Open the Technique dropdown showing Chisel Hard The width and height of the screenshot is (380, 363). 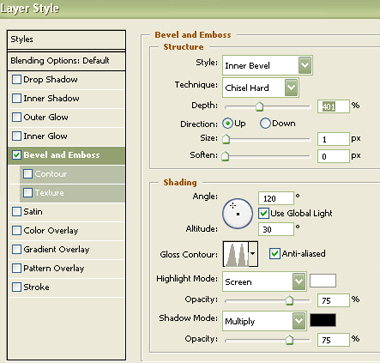(261, 88)
